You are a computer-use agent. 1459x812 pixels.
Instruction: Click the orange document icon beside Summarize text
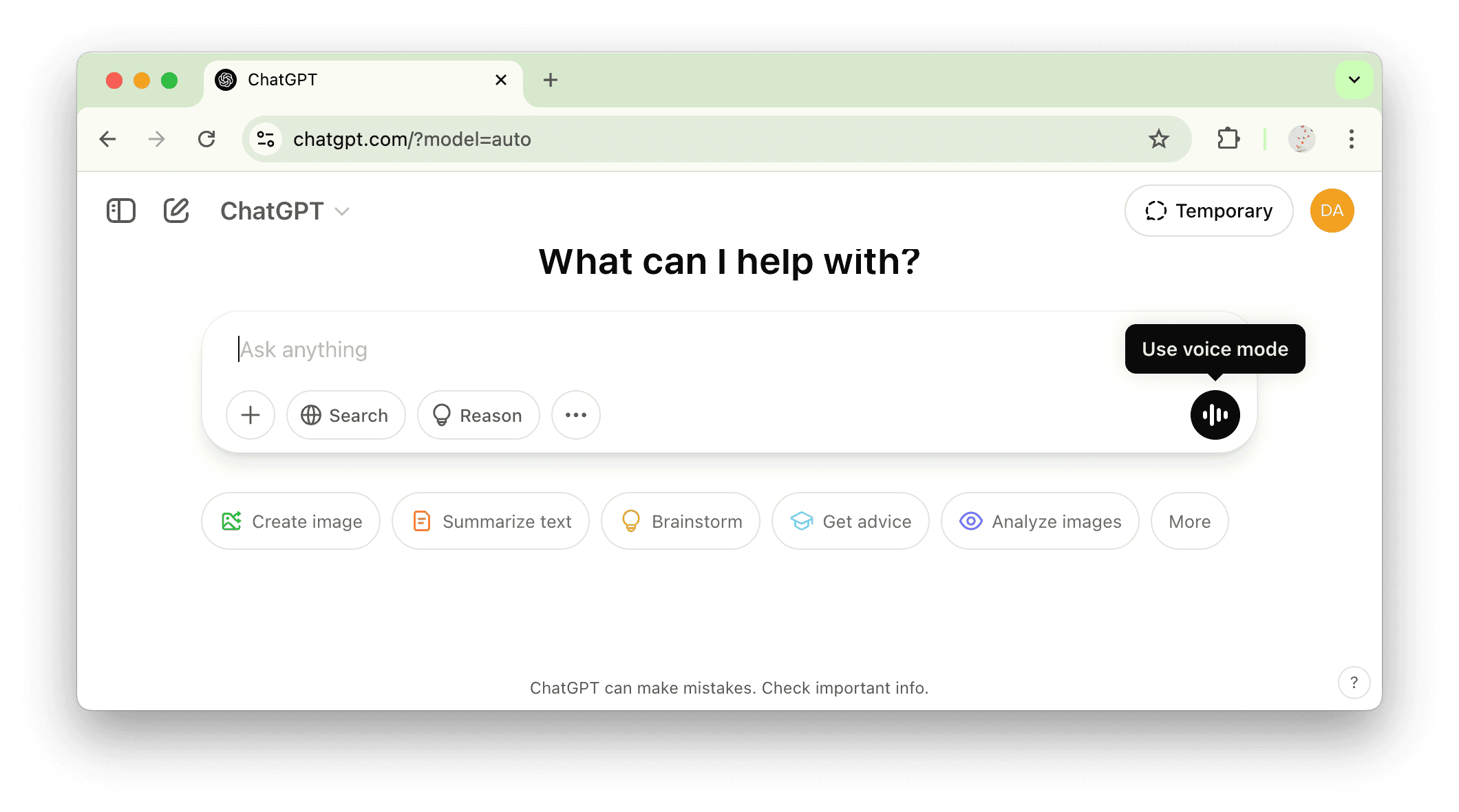[x=422, y=521]
